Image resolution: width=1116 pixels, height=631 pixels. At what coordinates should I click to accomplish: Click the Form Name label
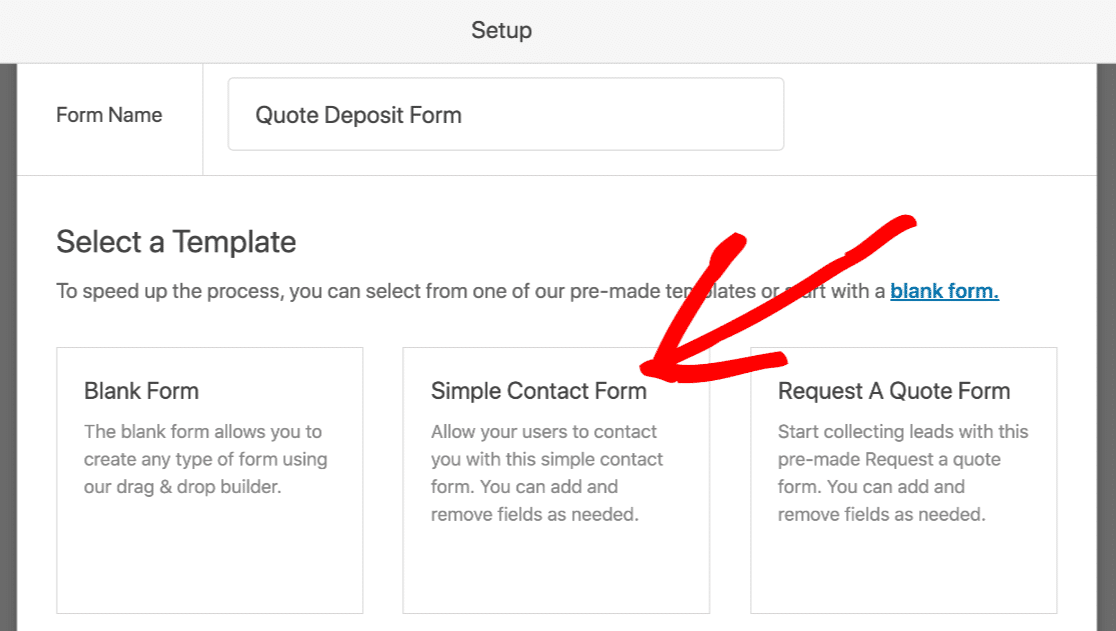109,115
